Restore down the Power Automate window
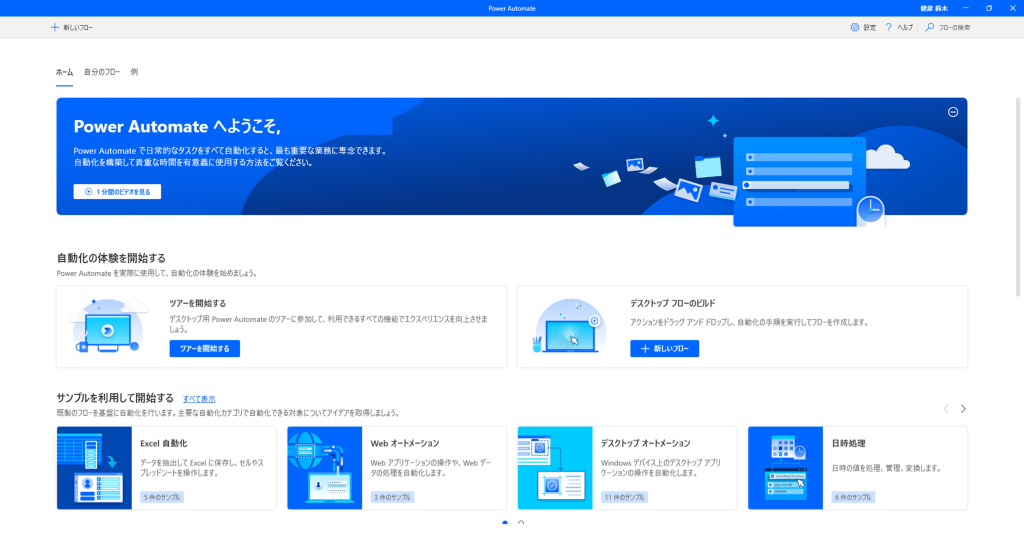Viewport: 1024px width, 550px height. pyautogui.click(x=989, y=8)
